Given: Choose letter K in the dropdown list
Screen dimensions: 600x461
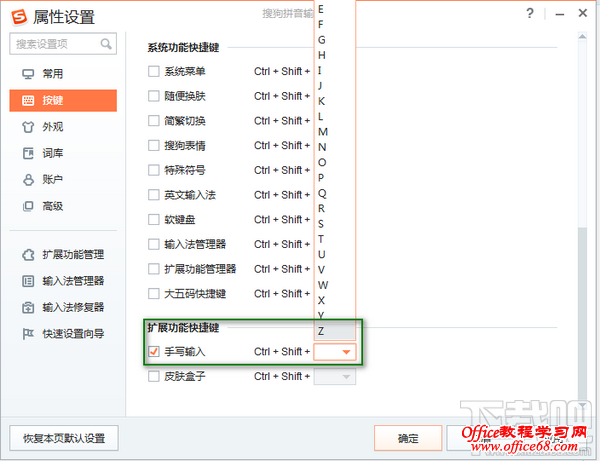Looking at the screenshot, I should [x=335, y=101].
